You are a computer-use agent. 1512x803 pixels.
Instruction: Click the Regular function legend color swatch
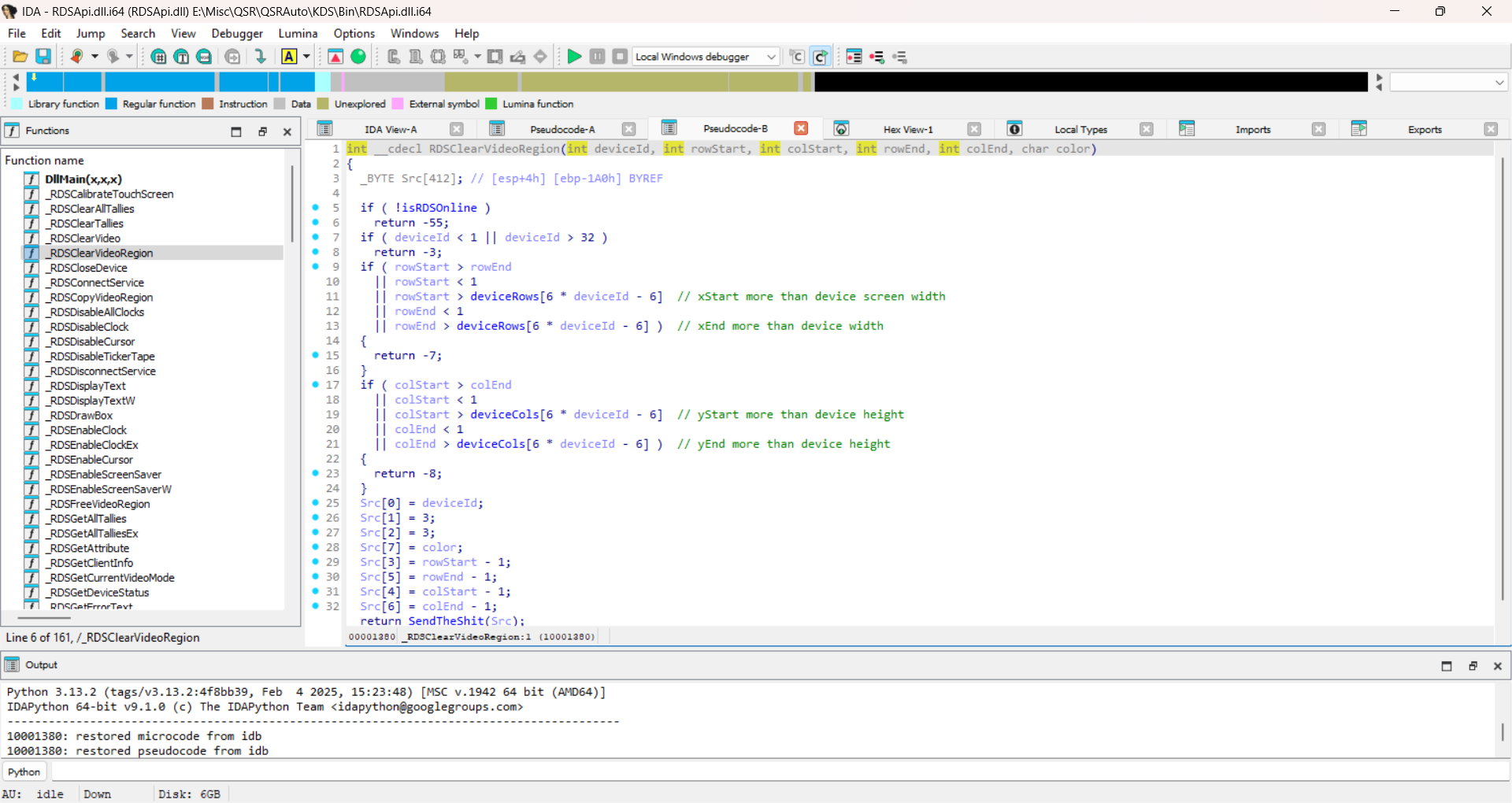click(111, 104)
